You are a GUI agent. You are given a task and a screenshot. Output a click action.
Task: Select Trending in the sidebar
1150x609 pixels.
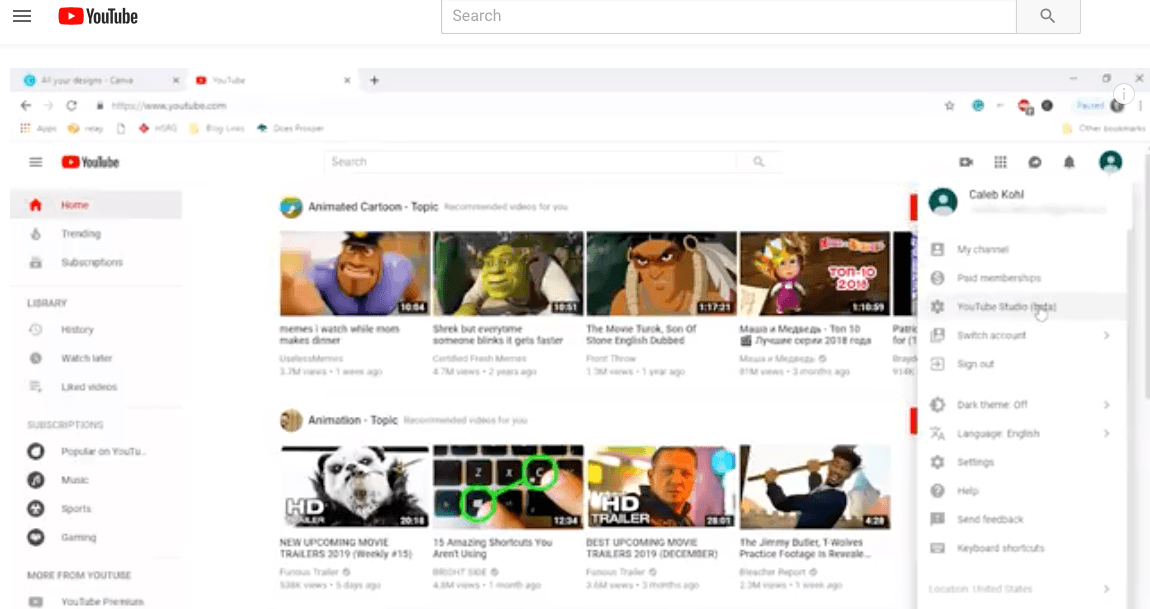[80, 233]
